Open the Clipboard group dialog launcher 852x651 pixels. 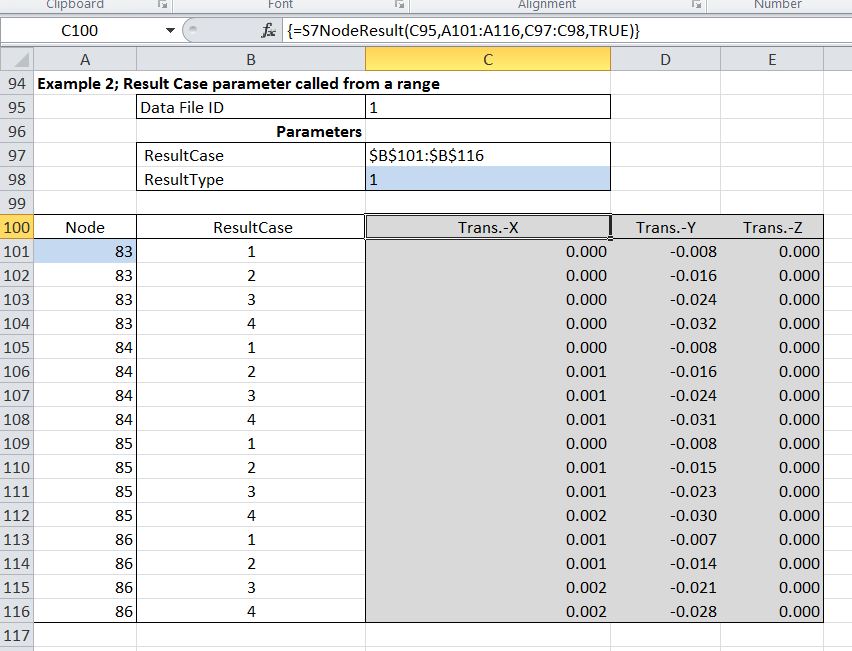click(162, 5)
